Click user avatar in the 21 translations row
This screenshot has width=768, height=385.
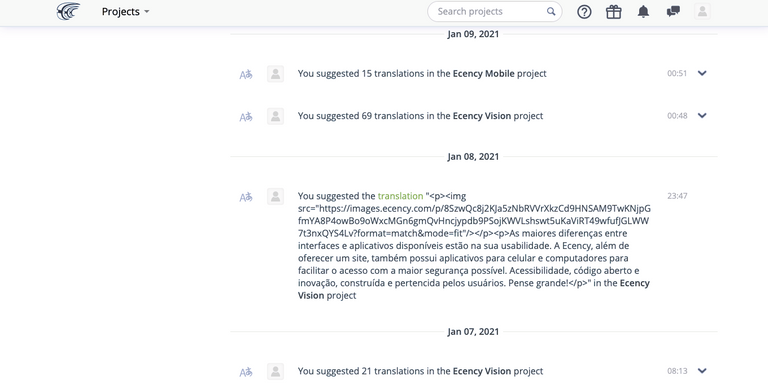(275, 371)
